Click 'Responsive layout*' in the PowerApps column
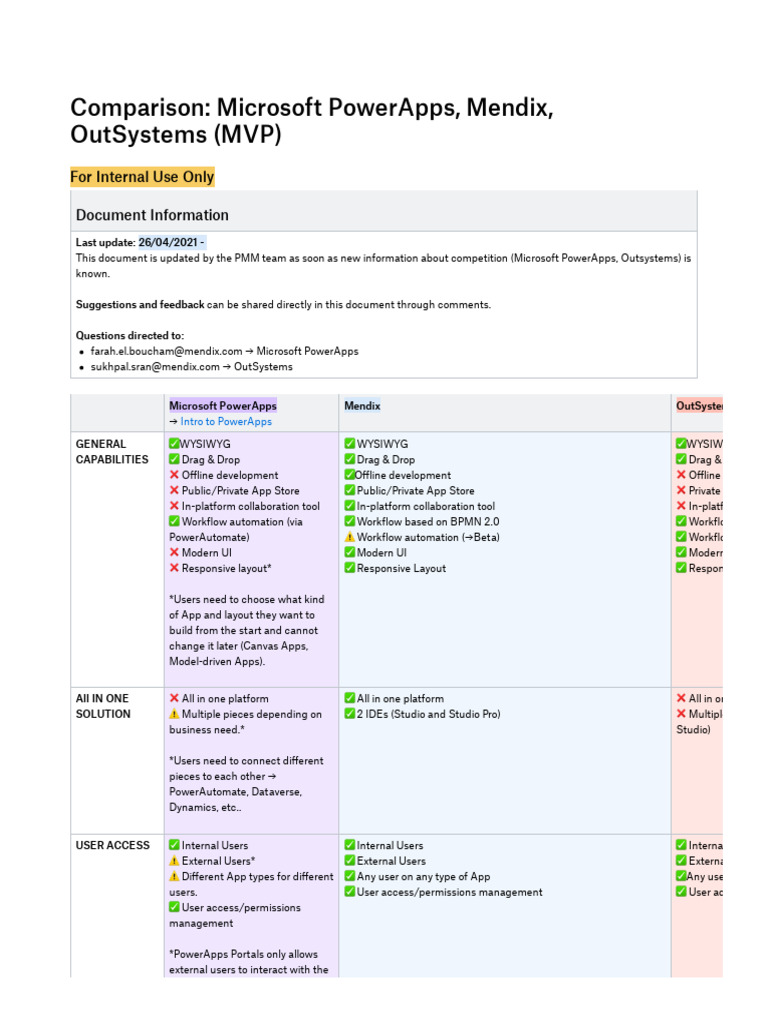Image resolution: width=768 pixels, height=1024 pixels. pos(227,569)
